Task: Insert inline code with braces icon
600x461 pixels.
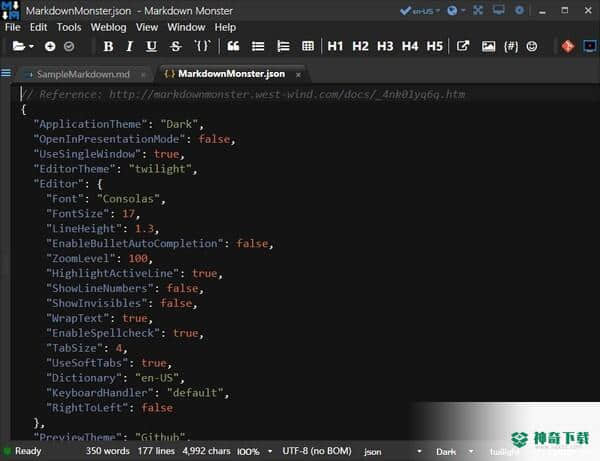Action: (202, 46)
